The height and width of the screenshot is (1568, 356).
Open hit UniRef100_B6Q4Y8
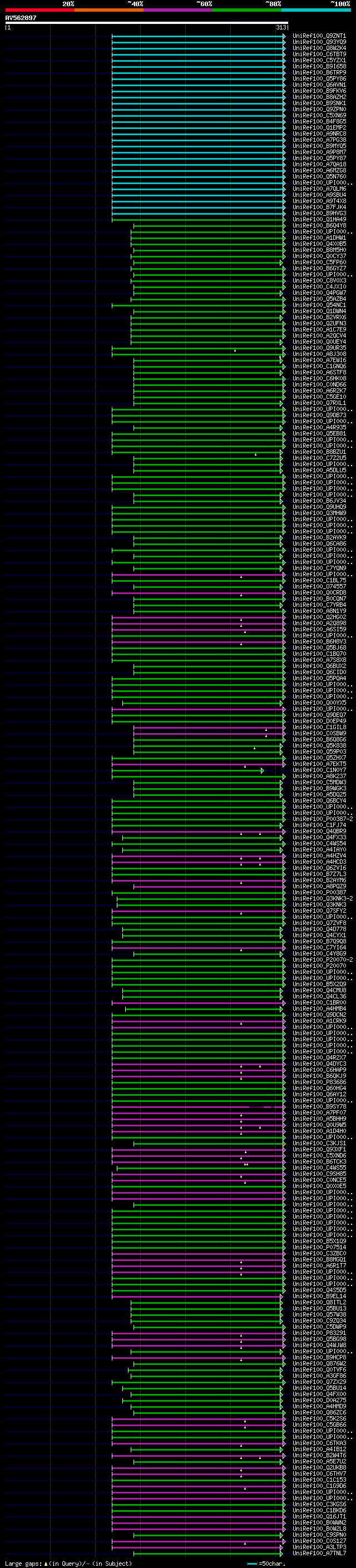[x=319, y=225]
